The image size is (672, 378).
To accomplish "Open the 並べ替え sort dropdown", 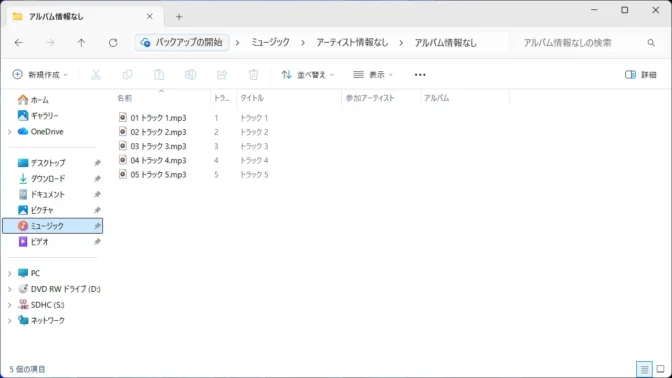I will (x=307, y=75).
